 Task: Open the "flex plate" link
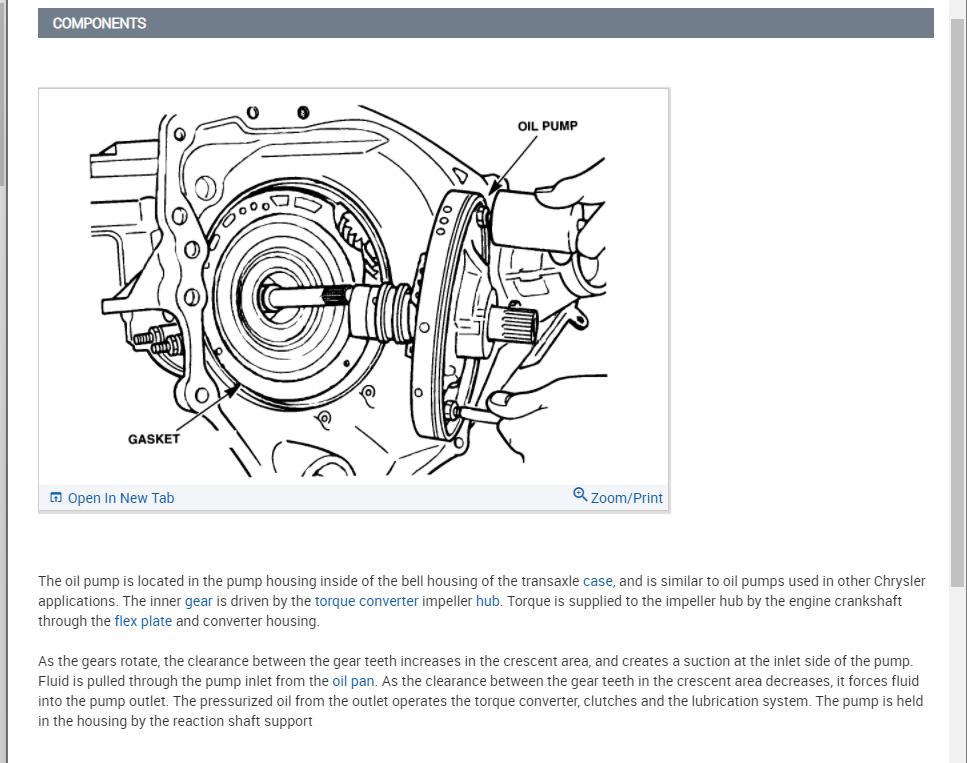click(x=143, y=621)
